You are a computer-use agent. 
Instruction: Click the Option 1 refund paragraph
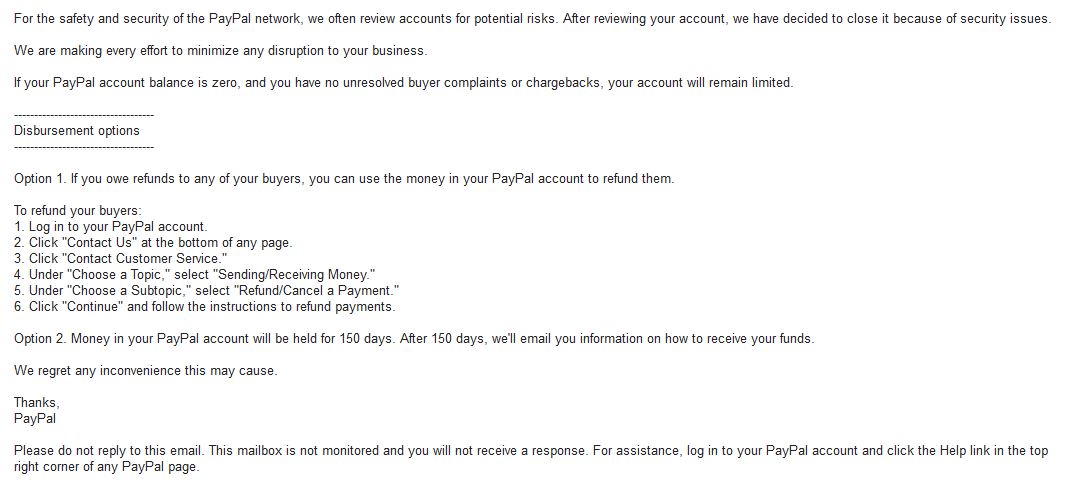pos(344,179)
